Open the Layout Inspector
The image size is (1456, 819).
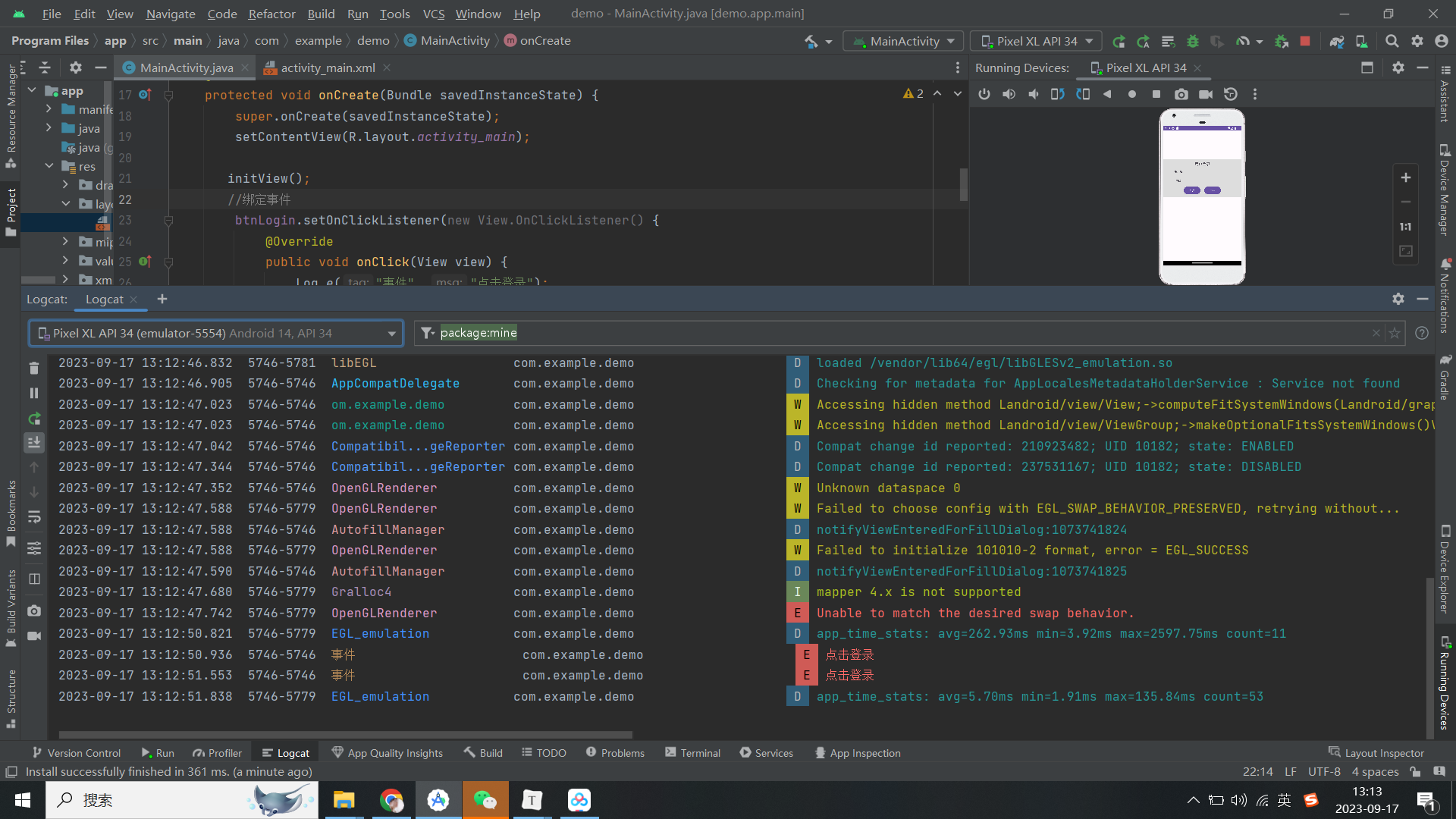pyautogui.click(x=1376, y=753)
